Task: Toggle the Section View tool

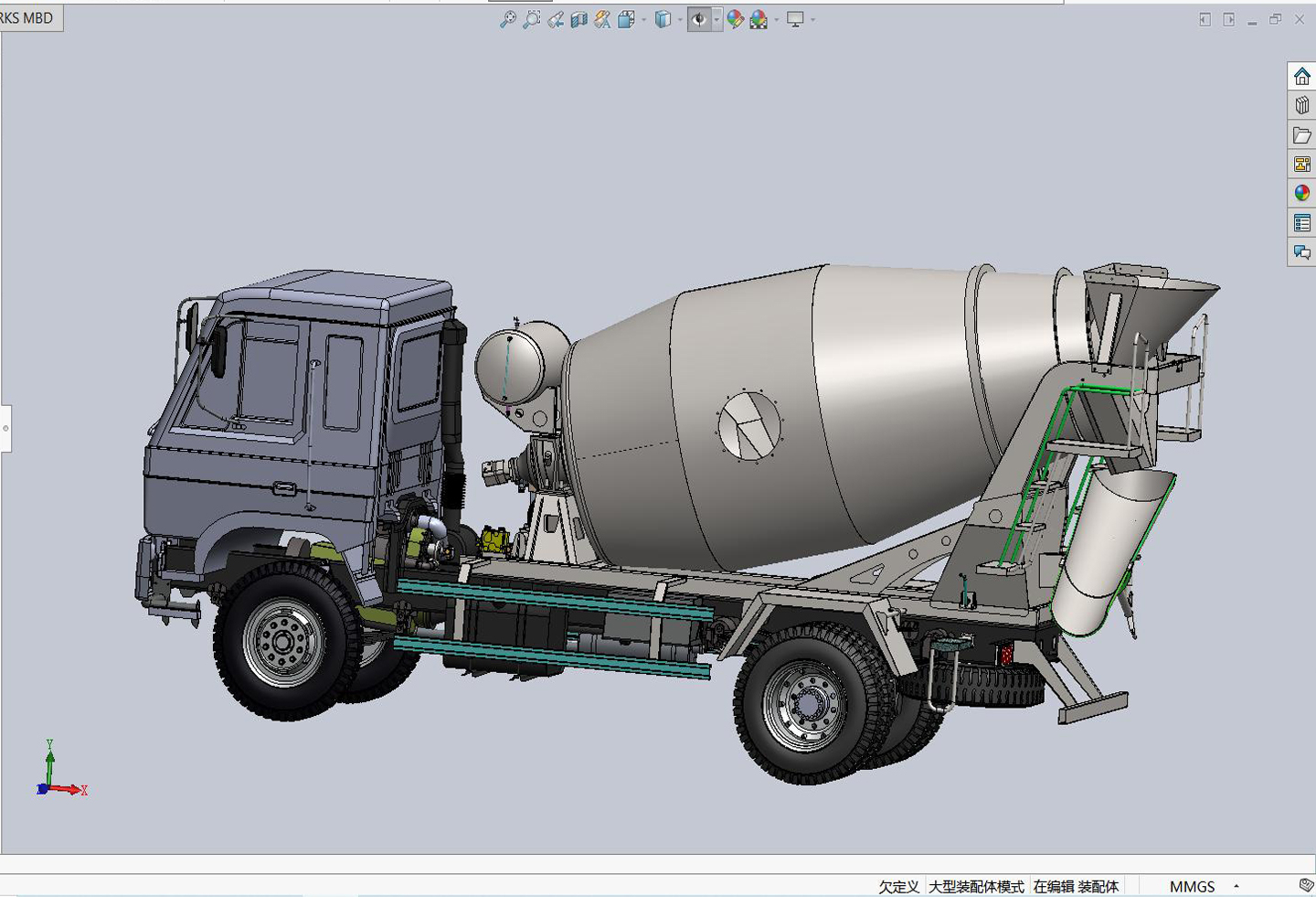Action: point(579,19)
